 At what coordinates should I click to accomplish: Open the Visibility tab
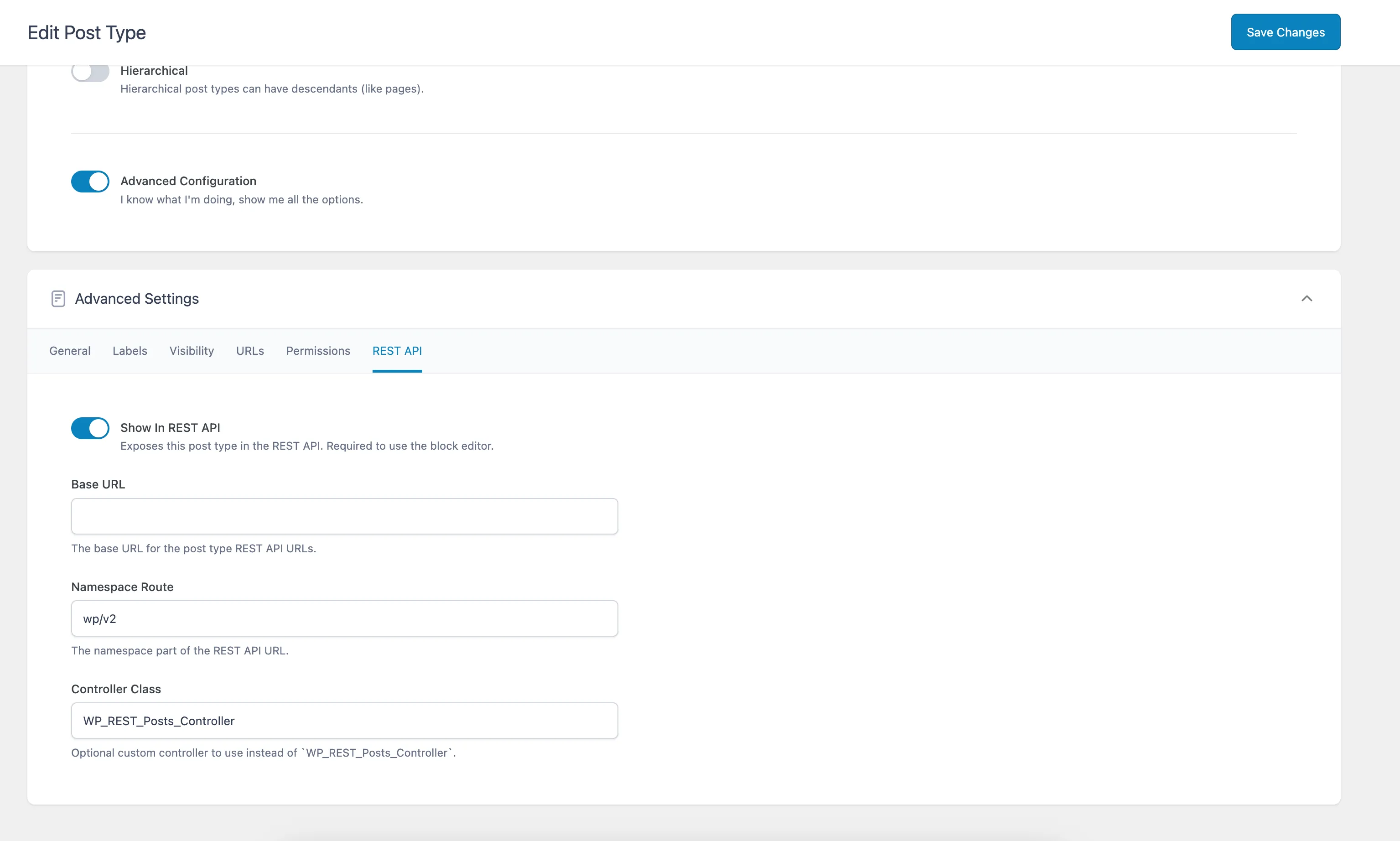pos(192,351)
